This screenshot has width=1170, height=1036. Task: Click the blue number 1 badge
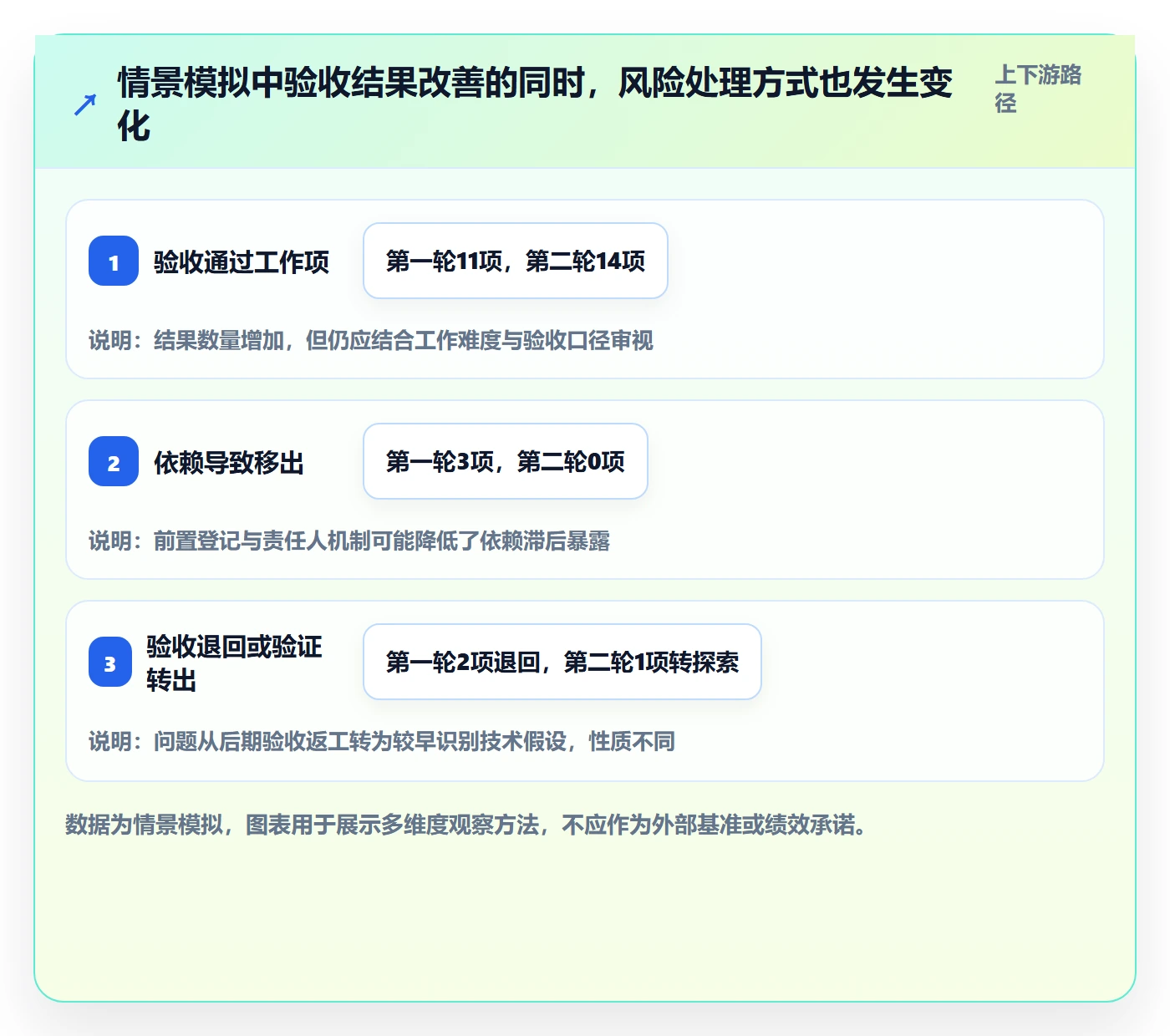point(114,261)
